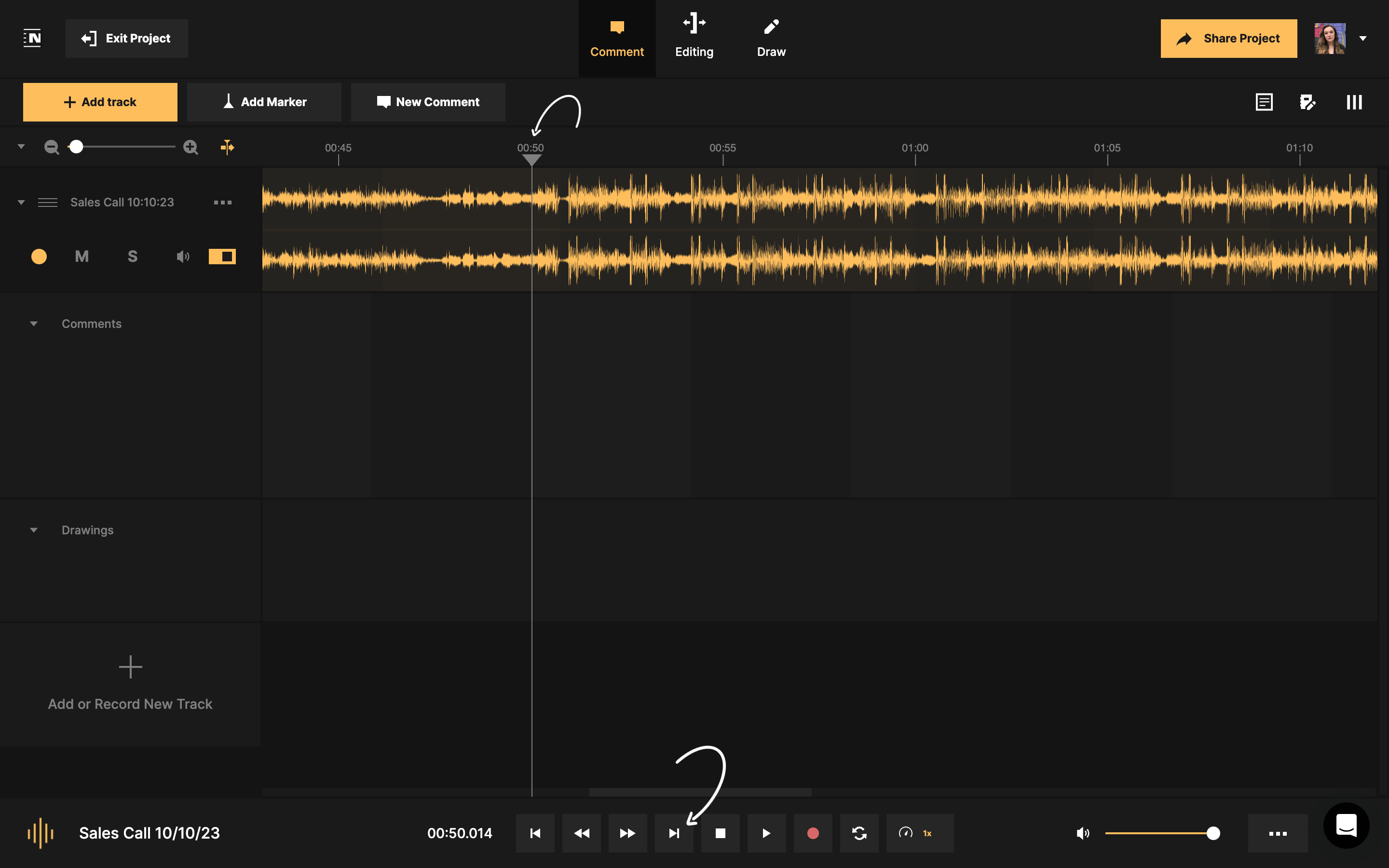Collapse the Drawings section
The height and width of the screenshot is (868, 1389).
click(33, 529)
